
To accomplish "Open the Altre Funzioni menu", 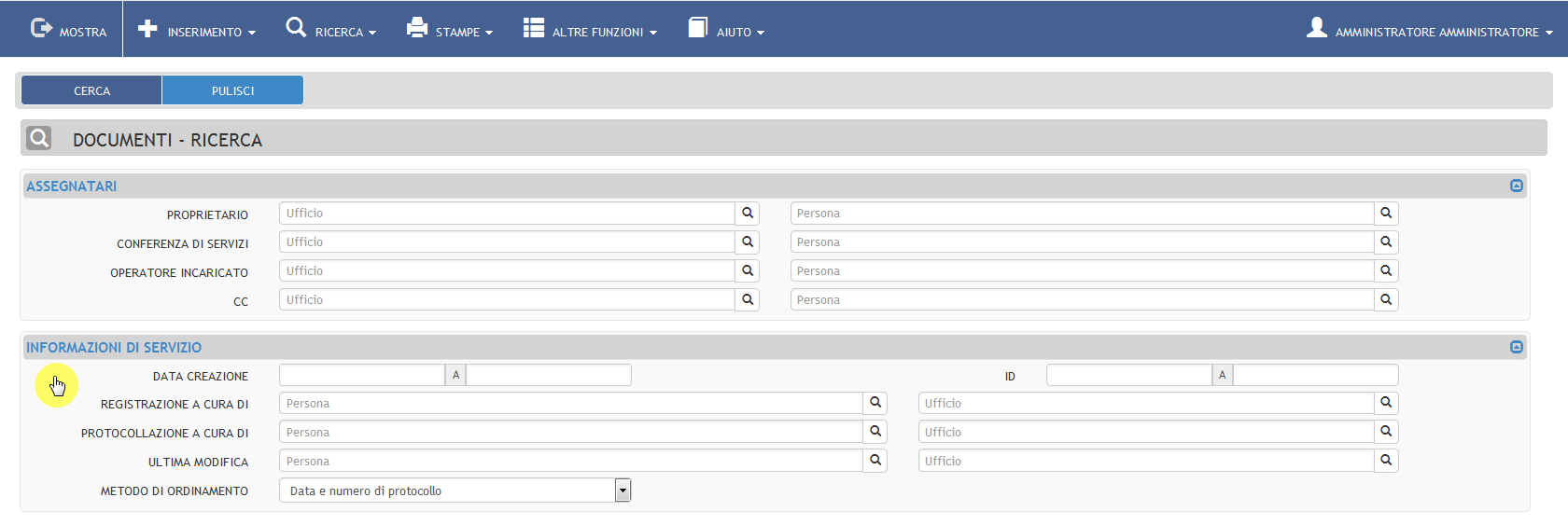I will coord(591,31).
